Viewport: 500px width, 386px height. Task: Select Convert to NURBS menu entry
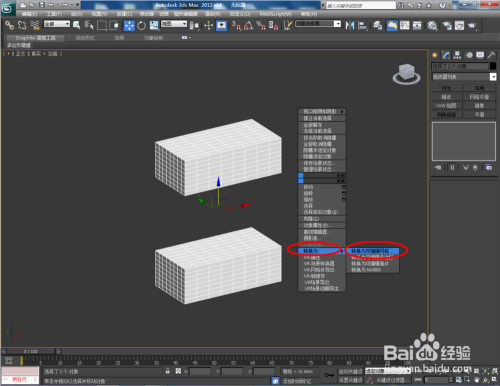[372, 270]
